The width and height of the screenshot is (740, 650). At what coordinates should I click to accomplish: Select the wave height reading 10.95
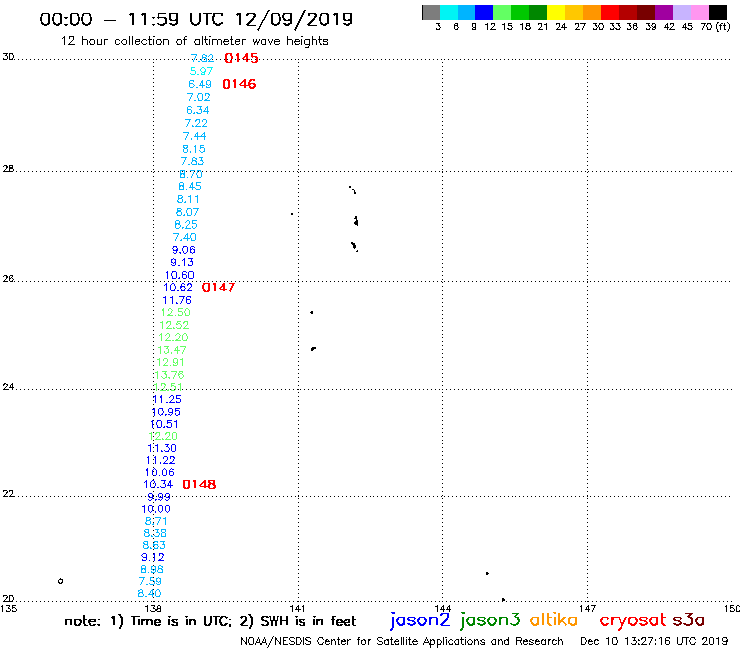(166, 412)
